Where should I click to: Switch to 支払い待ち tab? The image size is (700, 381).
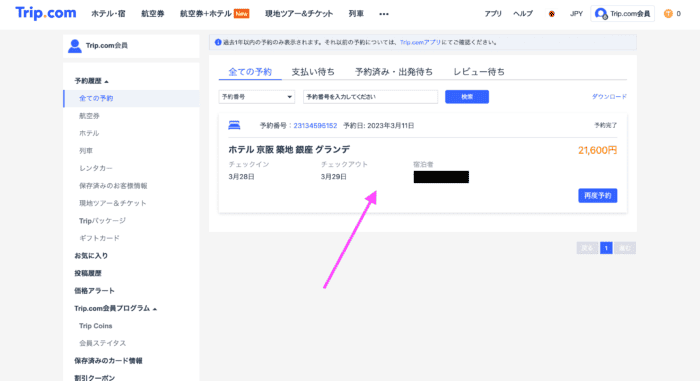pyautogui.click(x=313, y=72)
